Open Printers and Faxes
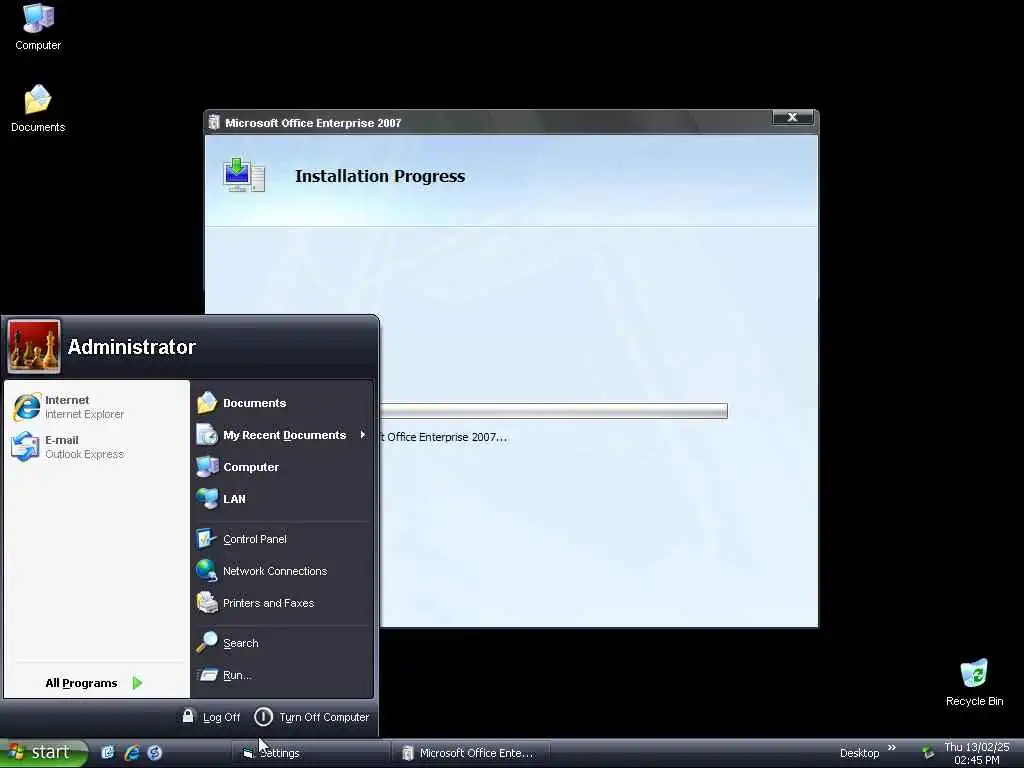 tap(282, 603)
